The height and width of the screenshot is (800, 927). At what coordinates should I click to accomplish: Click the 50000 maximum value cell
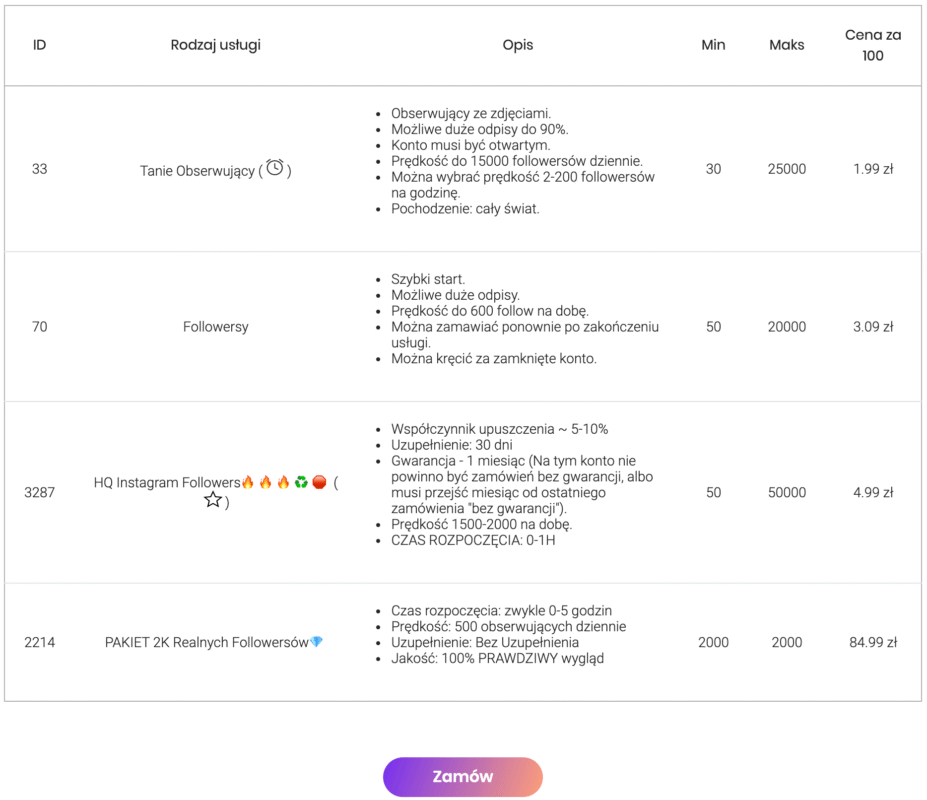click(787, 492)
